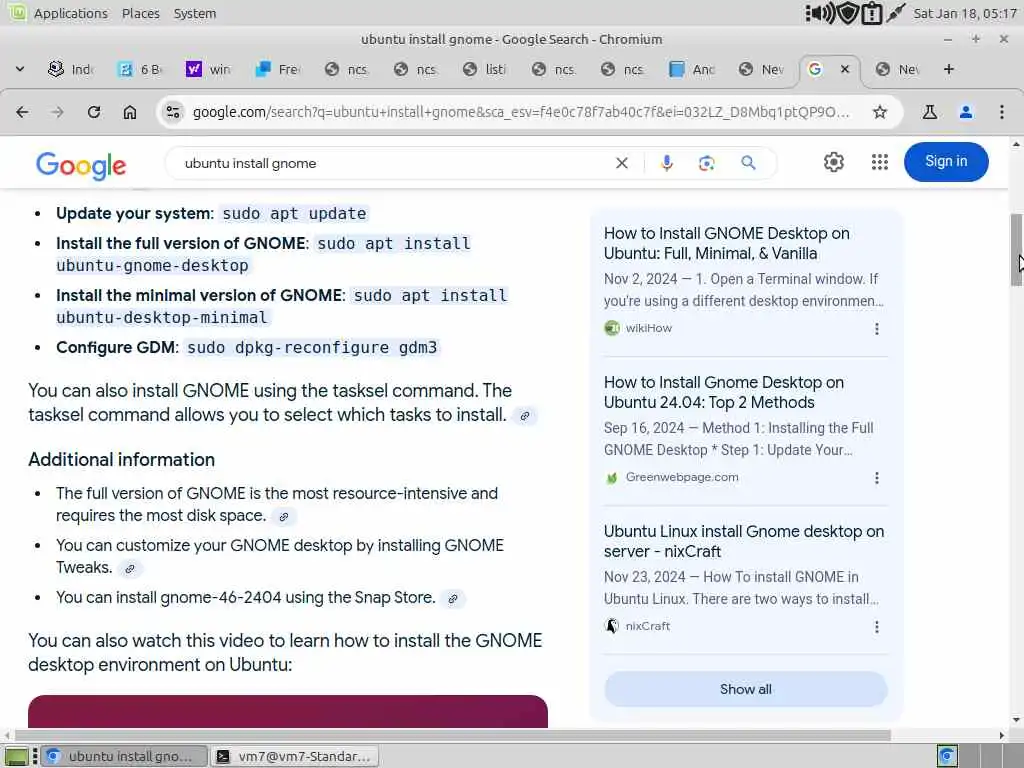The height and width of the screenshot is (768, 1024).
Task: Click the Chromium icon at taskbar right
Action: pyautogui.click(x=947, y=756)
